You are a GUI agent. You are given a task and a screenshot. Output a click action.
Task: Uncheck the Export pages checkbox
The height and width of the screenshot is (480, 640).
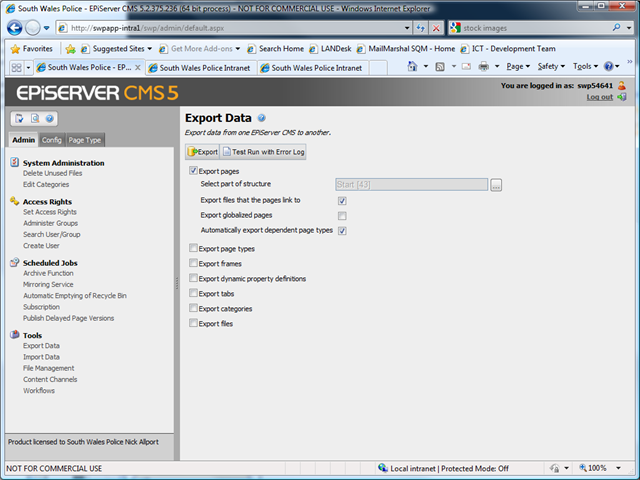tap(193, 171)
